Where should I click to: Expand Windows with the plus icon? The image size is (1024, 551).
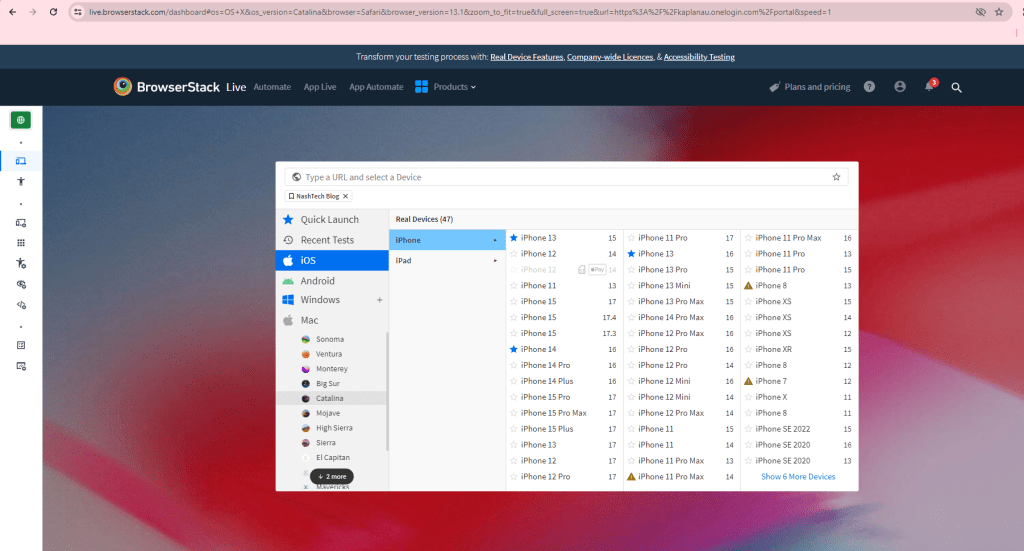click(x=379, y=300)
